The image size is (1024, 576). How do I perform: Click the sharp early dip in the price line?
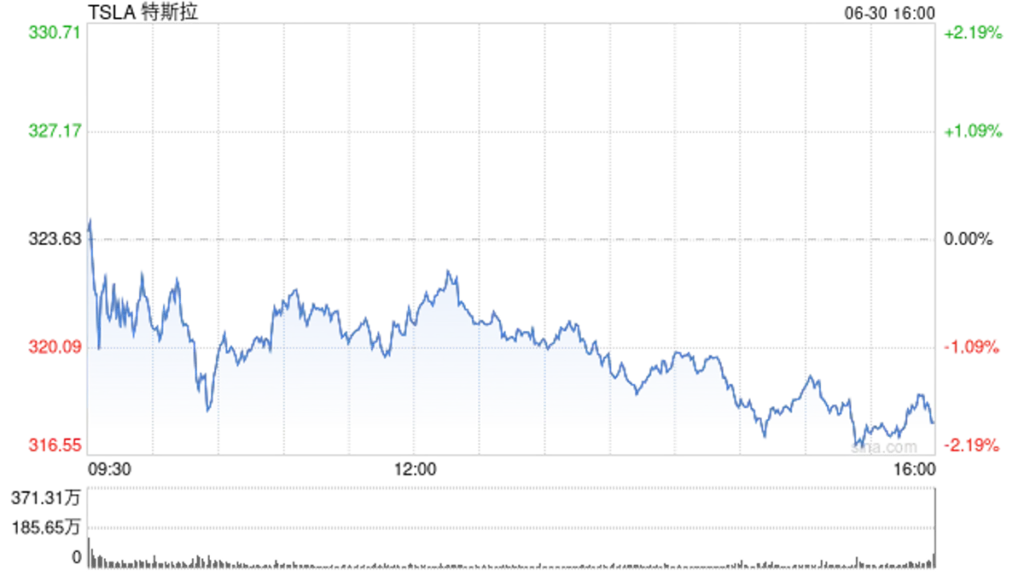click(x=207, y=410)
